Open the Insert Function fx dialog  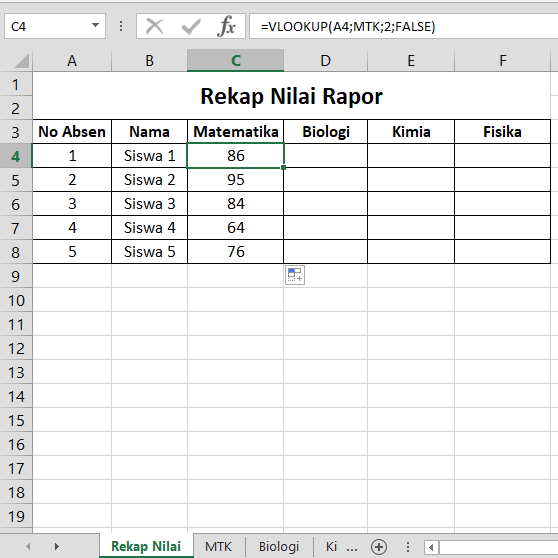(226, 26)
